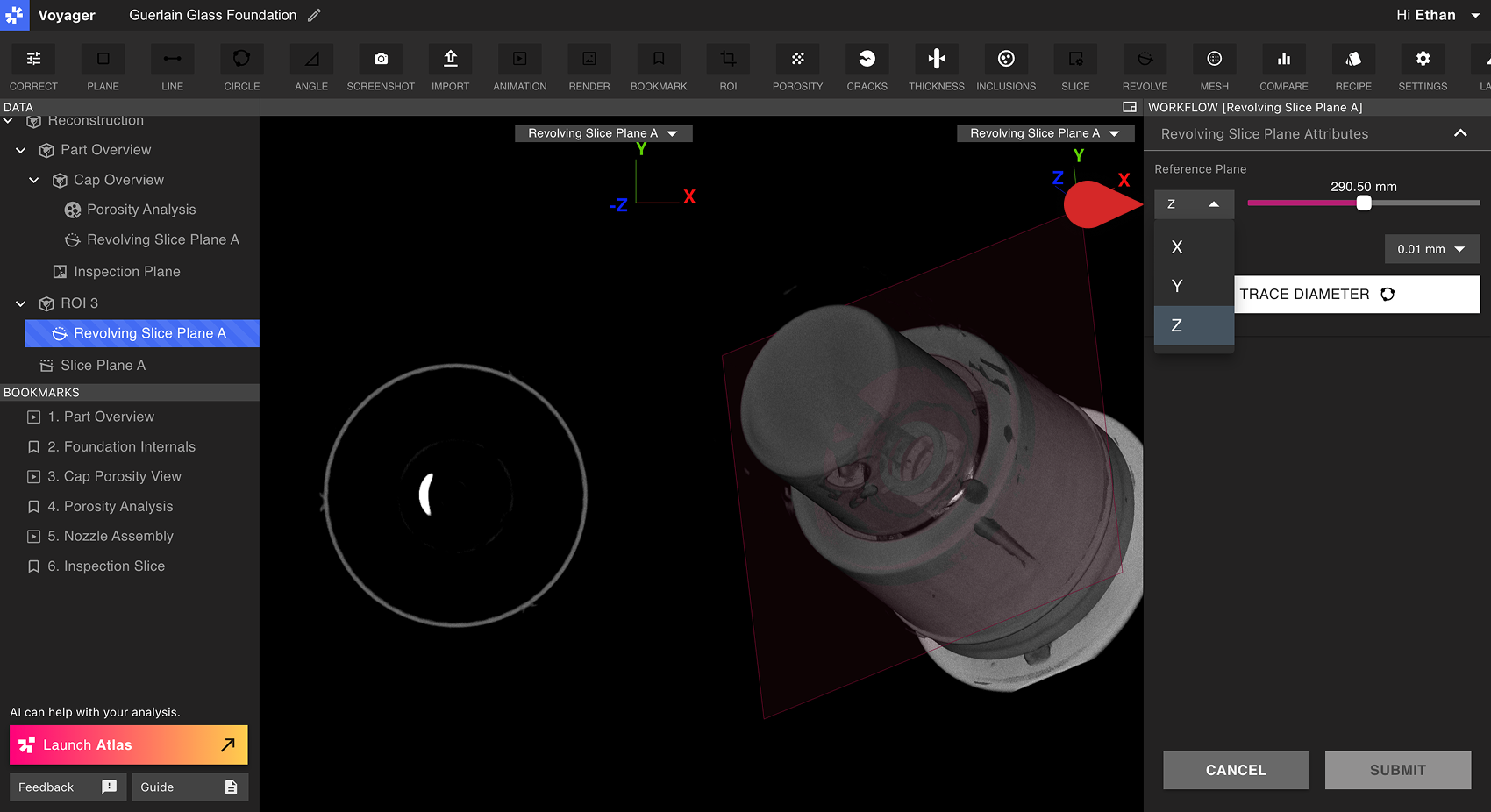The image size is (1491, 812).
Task: Click the Submit button
Action: tap(1398, 770)
